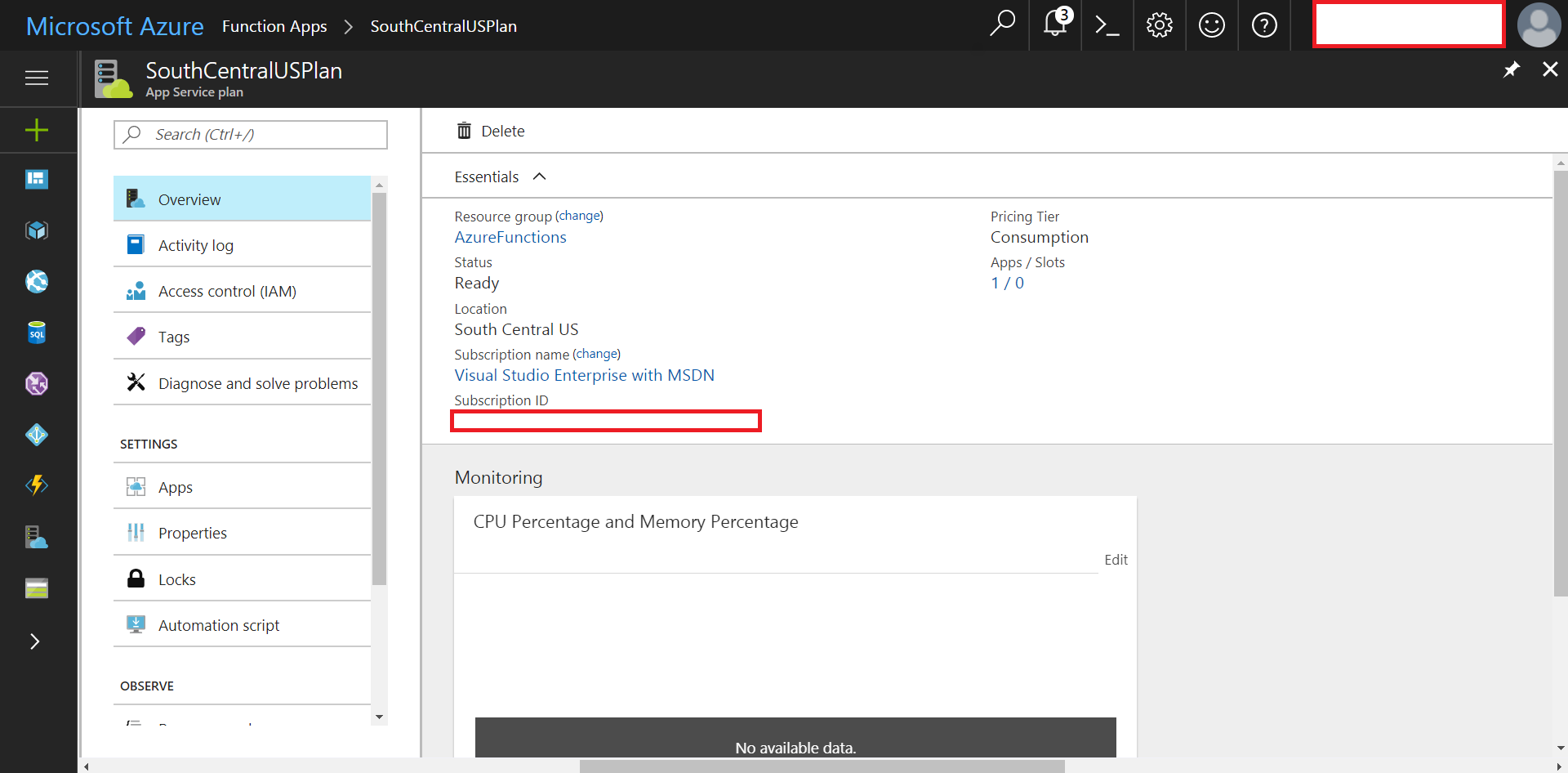Image resolution: width=1568 pixels, height=773 pixels.
Task: Click change next to Subscription name
Action: pos(597,354)
